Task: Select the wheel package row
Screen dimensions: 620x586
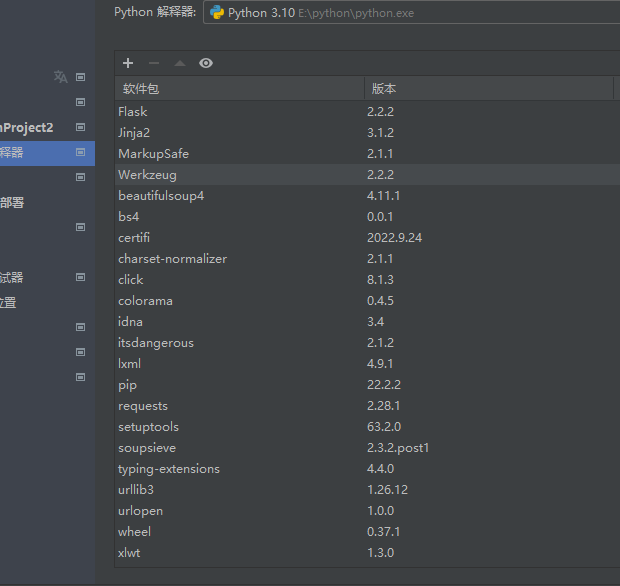Action: point(367,531)
